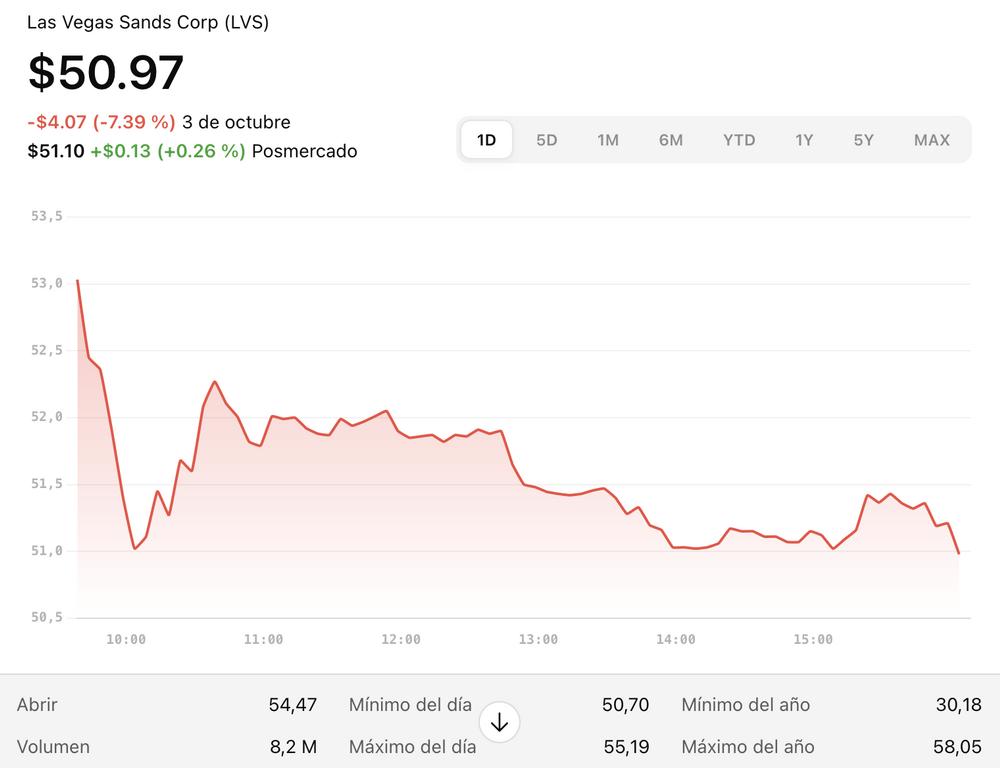Click the Las Vegas Sands Corp title
Screen dimensions: 1000x768
(x=147, y=22)
